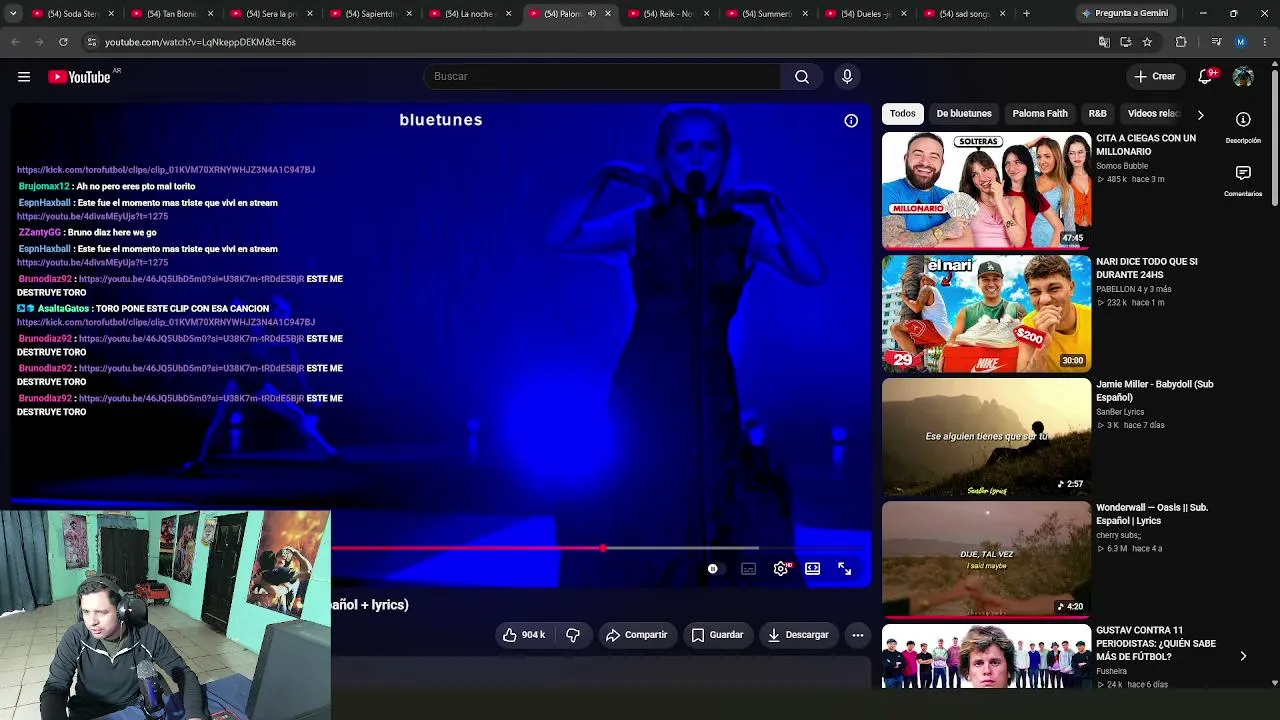Show video info card icon
This screenshot has width=1280, height=720.
tap(851, 121)
